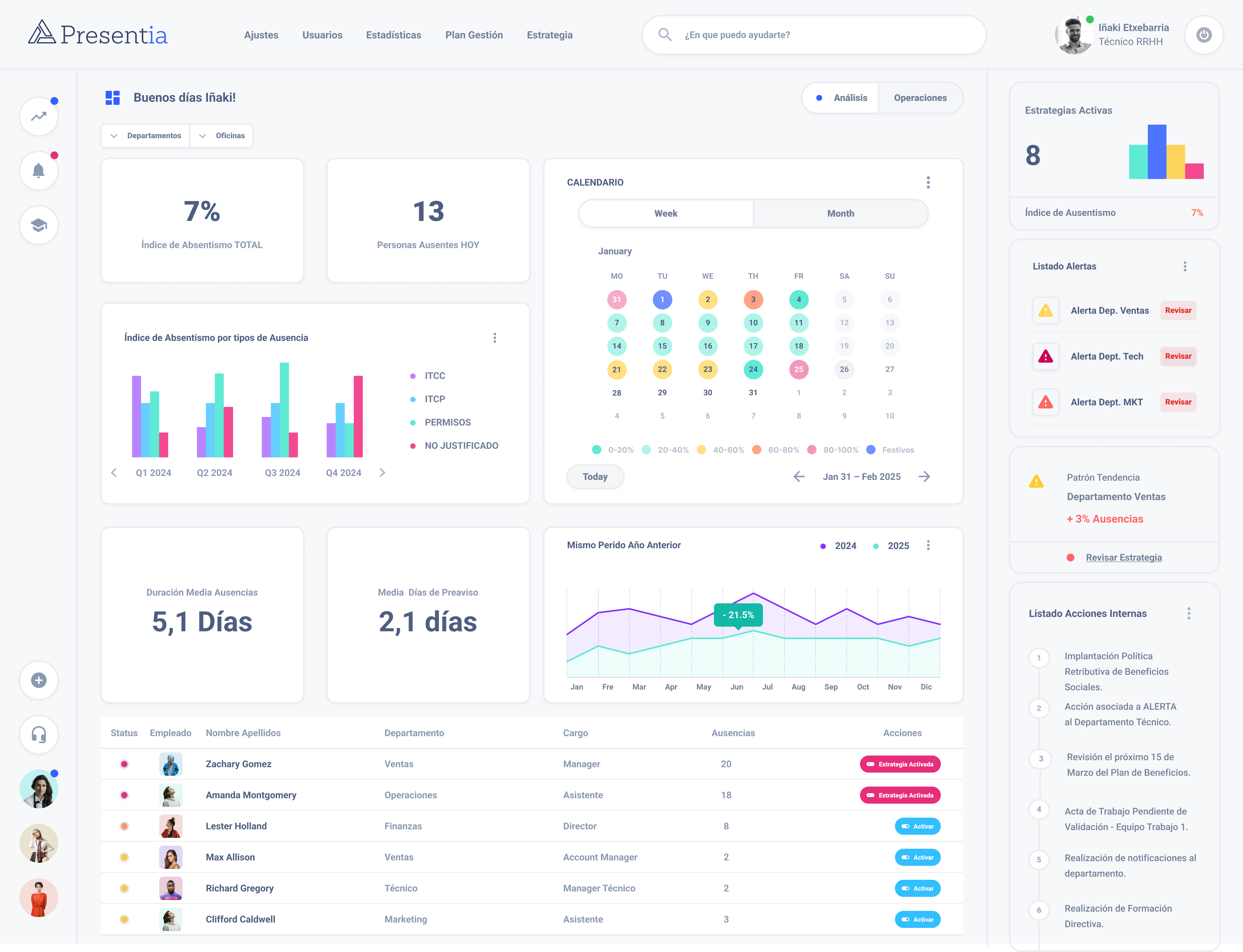Open the Departamentos filter dropdown

tap(145, 135)
